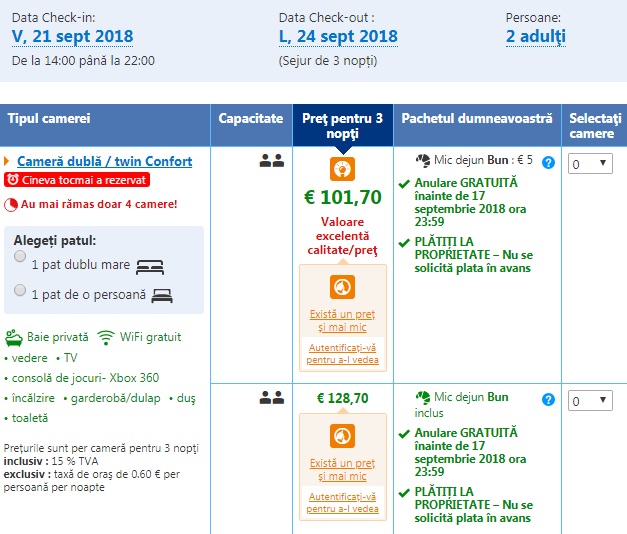Open room quantity dropdown for €101,70 offer
The width and height of the screenshot is (627, 534).
[x=590, y=163]
